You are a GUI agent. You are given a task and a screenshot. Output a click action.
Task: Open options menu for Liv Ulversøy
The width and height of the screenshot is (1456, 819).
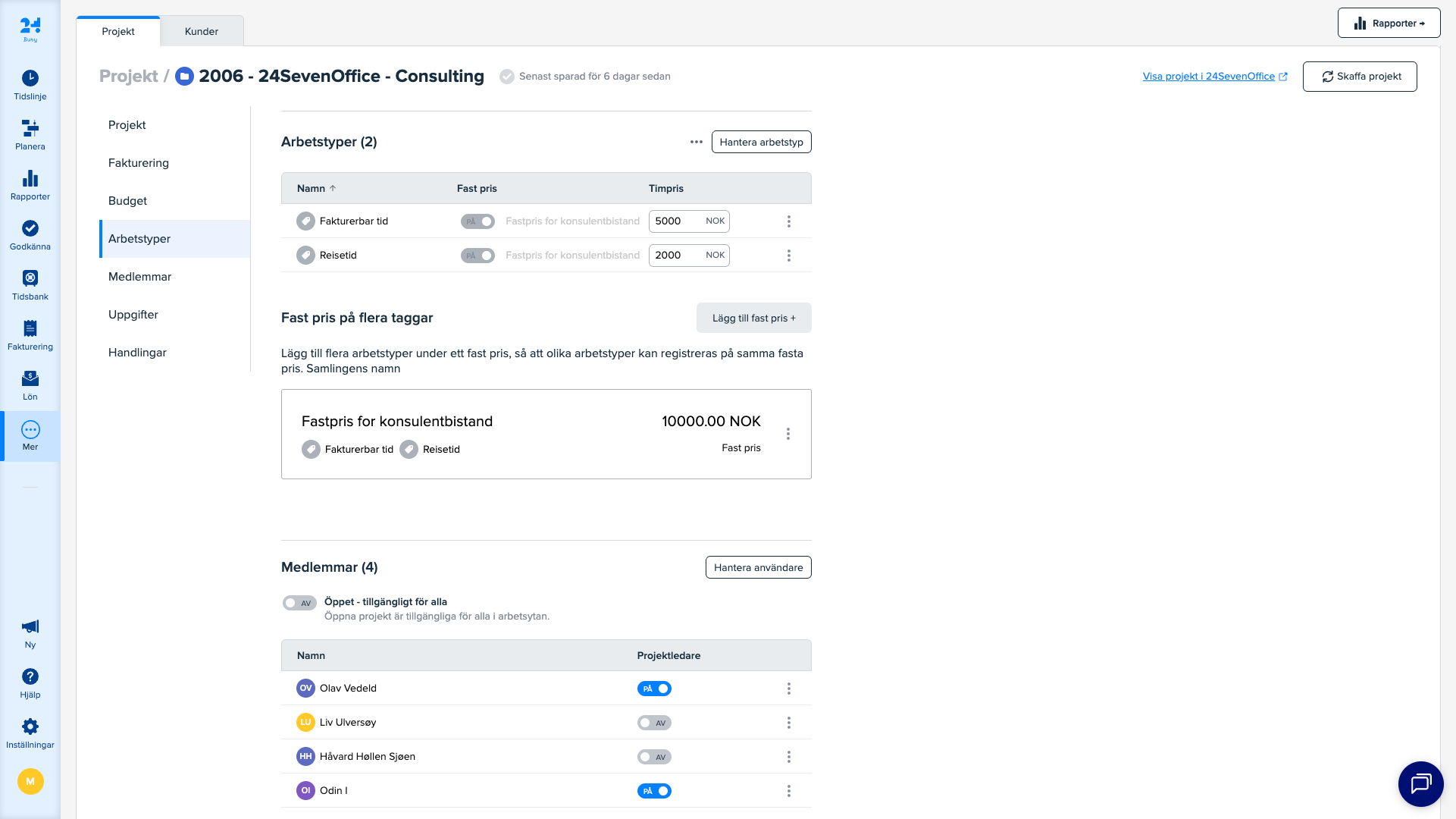point(789,723)
